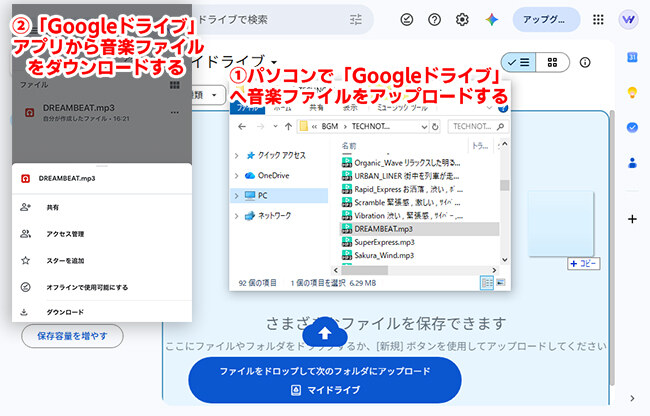Select クイック アクセス in navigation pane
This screenshot has height=416, width=650.
(x=276, y=156)
